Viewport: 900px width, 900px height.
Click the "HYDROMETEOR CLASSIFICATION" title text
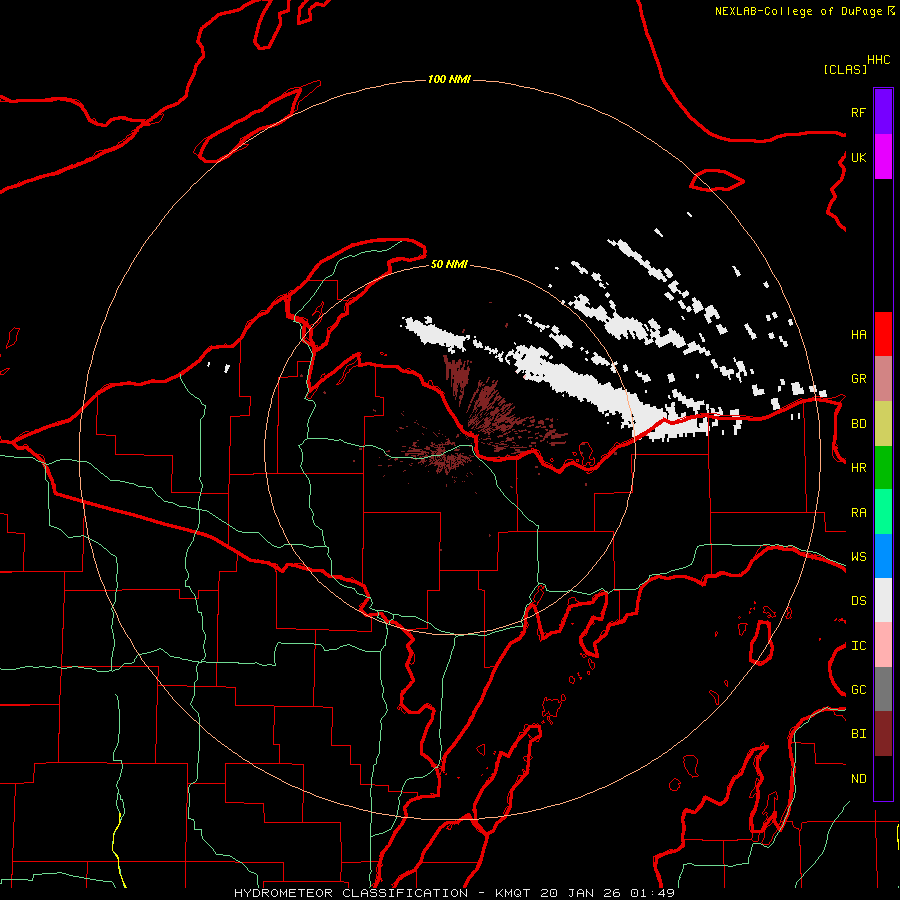tap(351, 893)
